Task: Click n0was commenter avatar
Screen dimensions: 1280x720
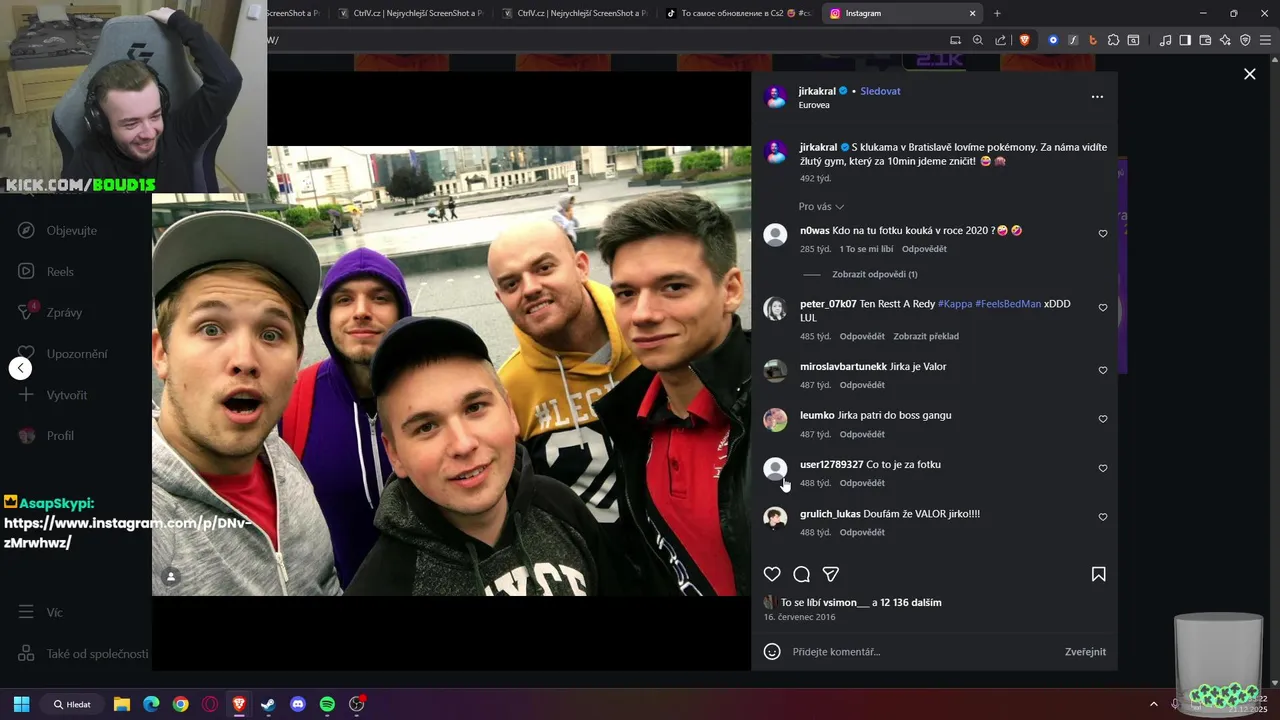Action: tap(775, 235)
